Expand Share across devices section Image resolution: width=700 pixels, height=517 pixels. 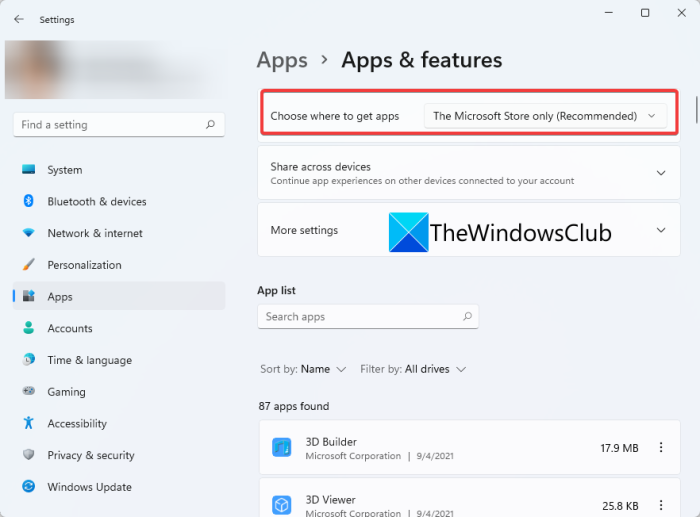(469, 173)
